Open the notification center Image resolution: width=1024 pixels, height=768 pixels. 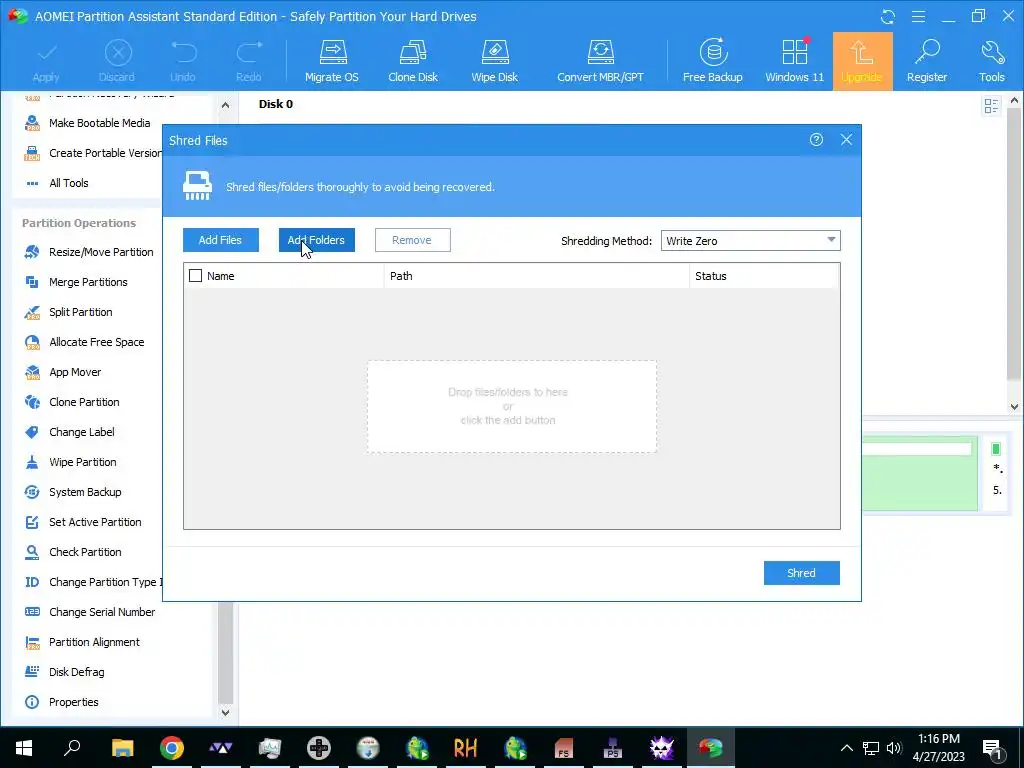pyautogui.click(x=993, y=748)
